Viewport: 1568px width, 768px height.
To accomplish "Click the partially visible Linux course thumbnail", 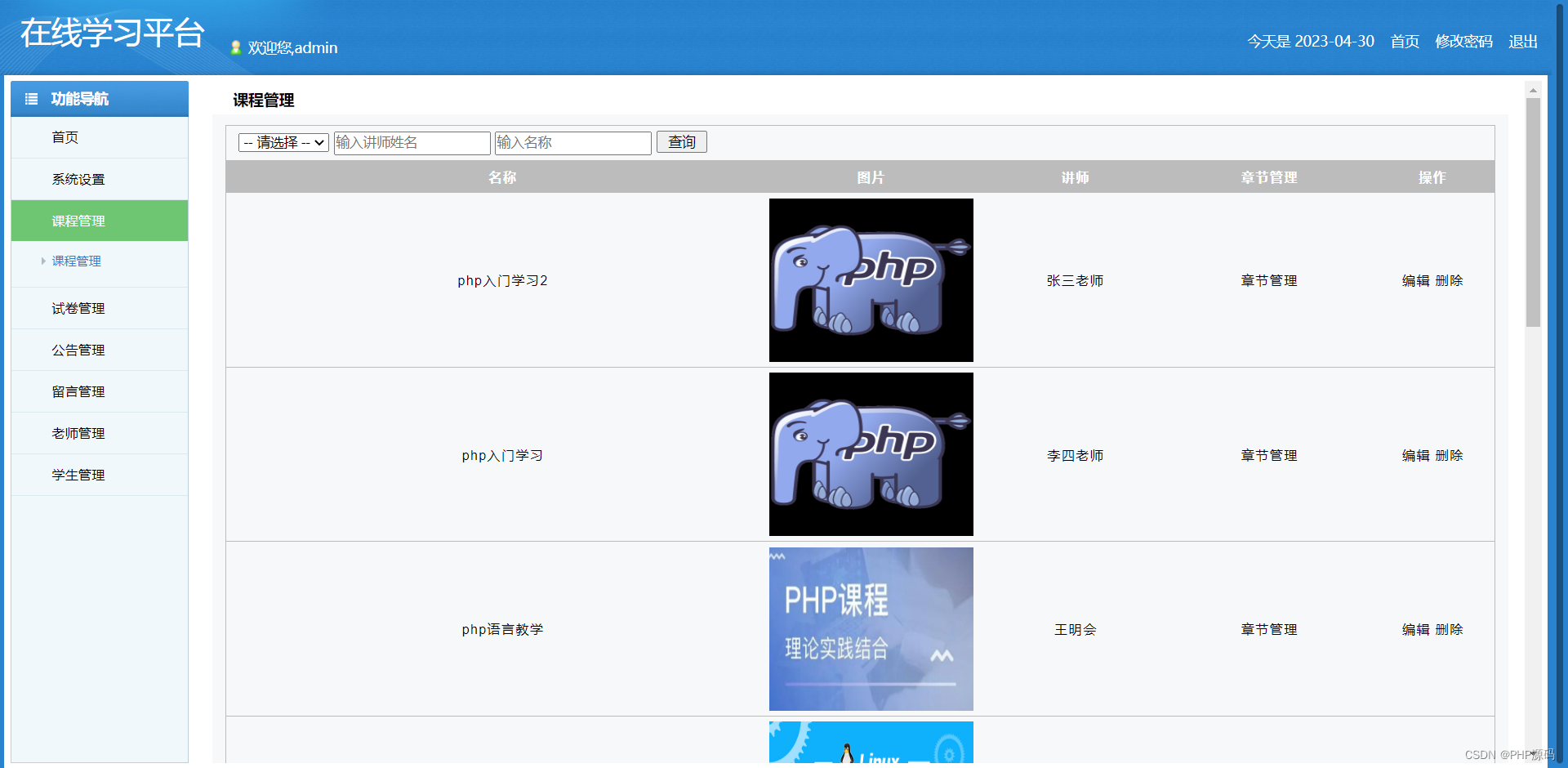I will click(871, 742).
